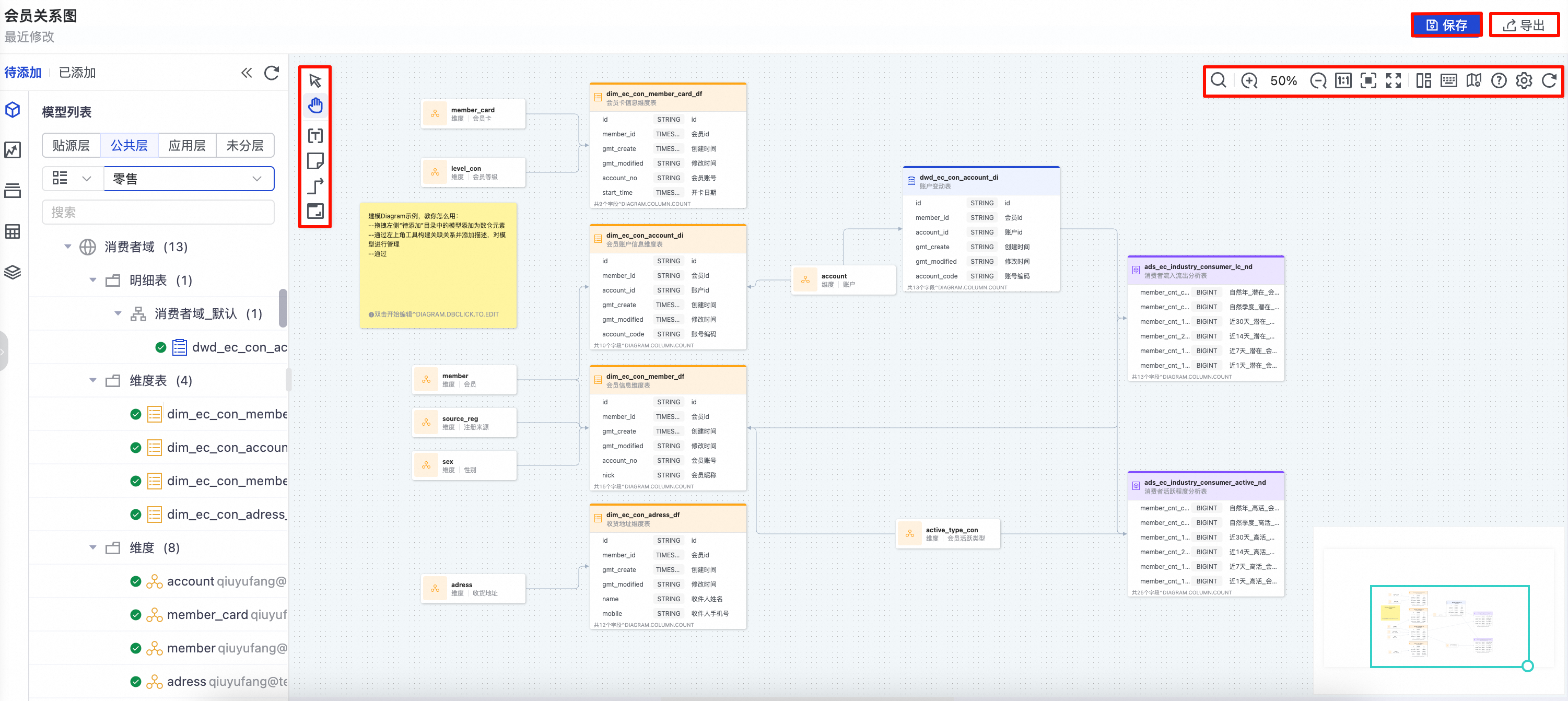
Task: Collapse the 消费者域 (13) tree node
Action: click(x=67, y=247)
